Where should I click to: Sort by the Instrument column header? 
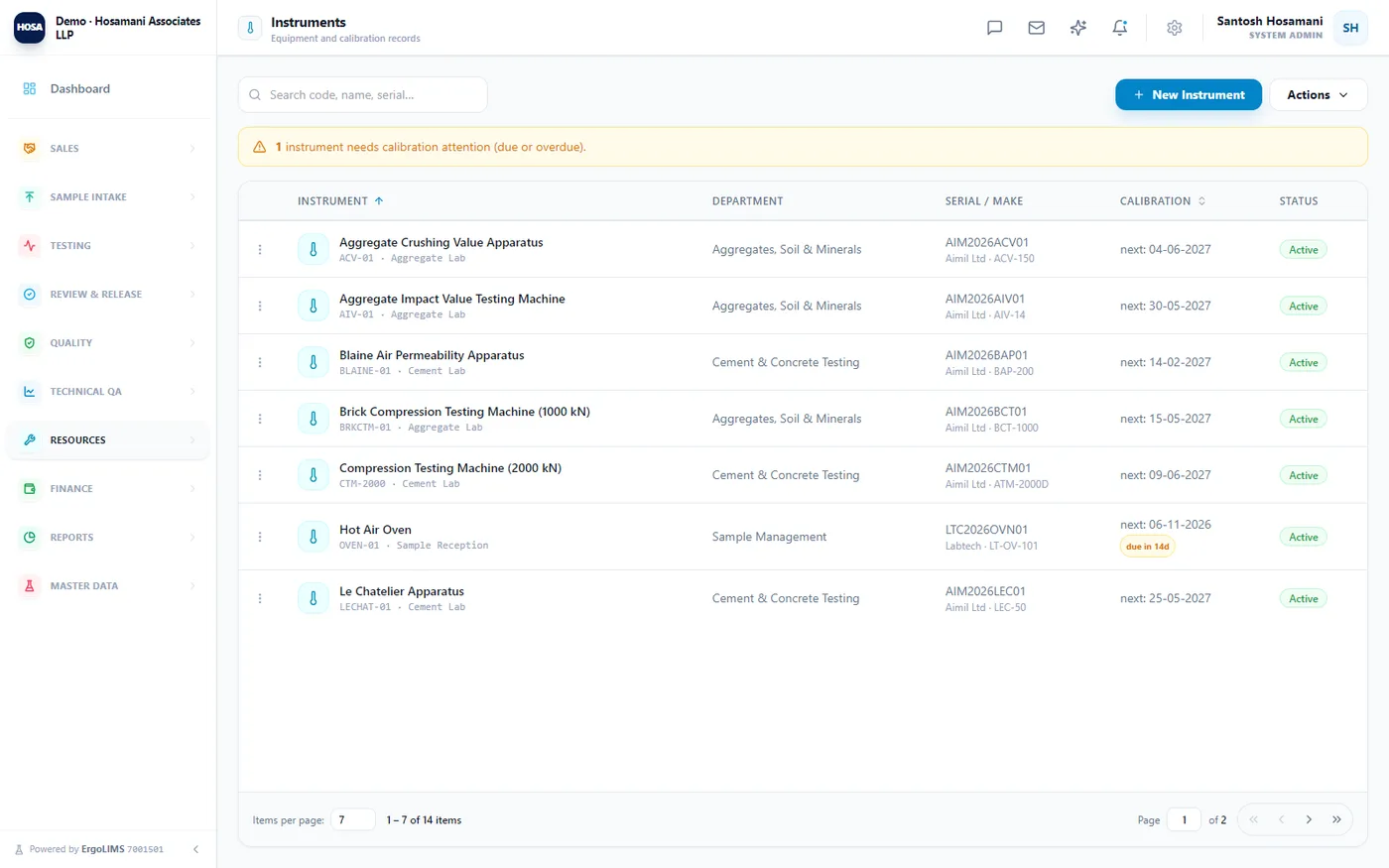pyautogui.click(x=340, y=201)
